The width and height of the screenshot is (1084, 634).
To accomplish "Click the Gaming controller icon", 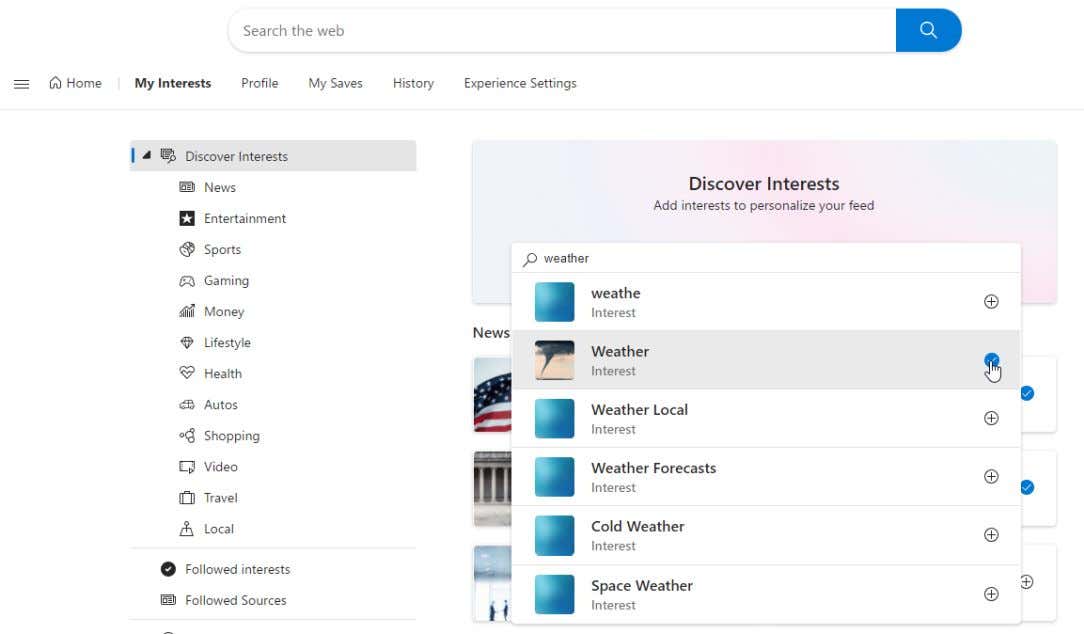I will click(187, 281).
